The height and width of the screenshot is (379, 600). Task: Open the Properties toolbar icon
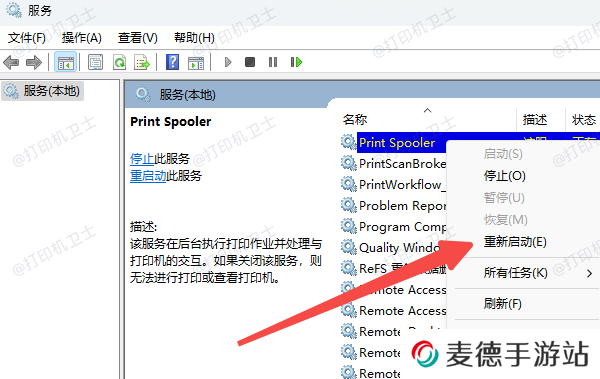(x=95, y=62)
